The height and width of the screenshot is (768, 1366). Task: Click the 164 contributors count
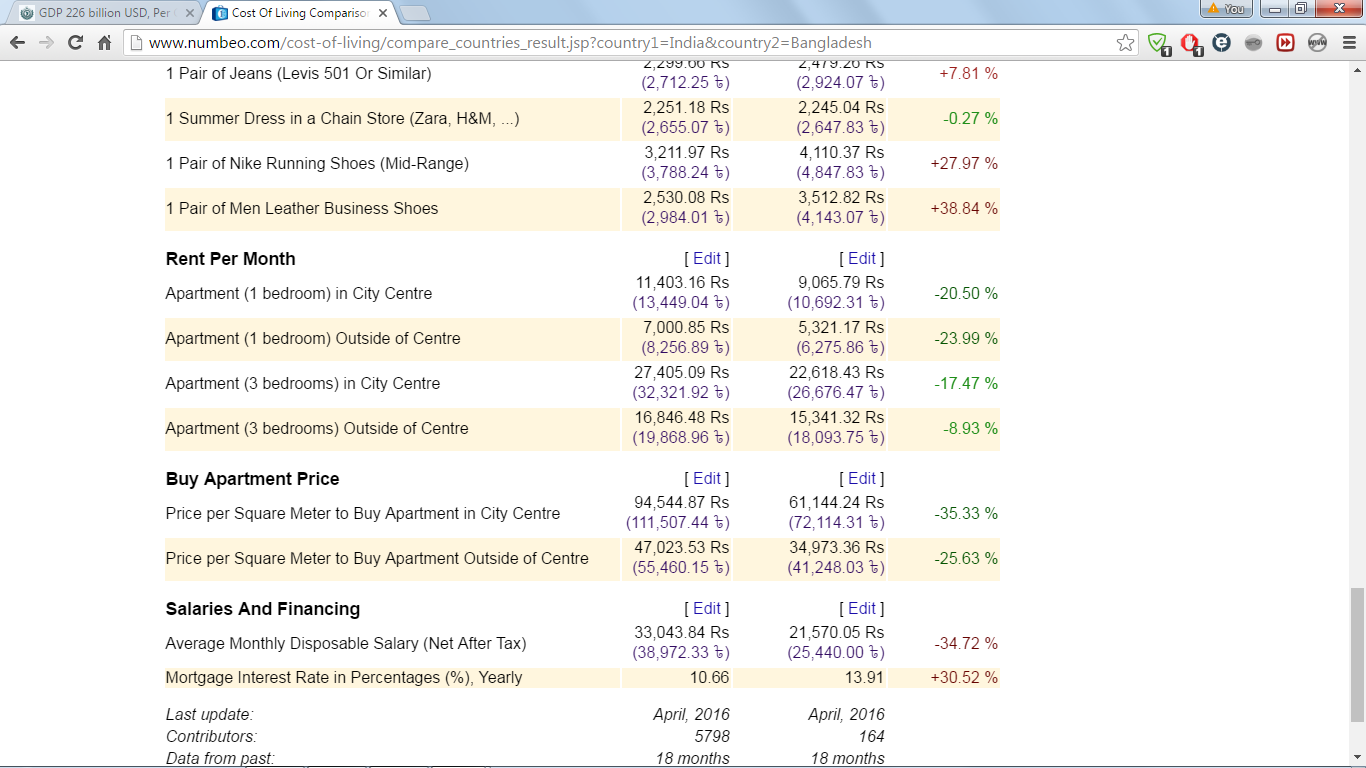(x=871, y=736)
